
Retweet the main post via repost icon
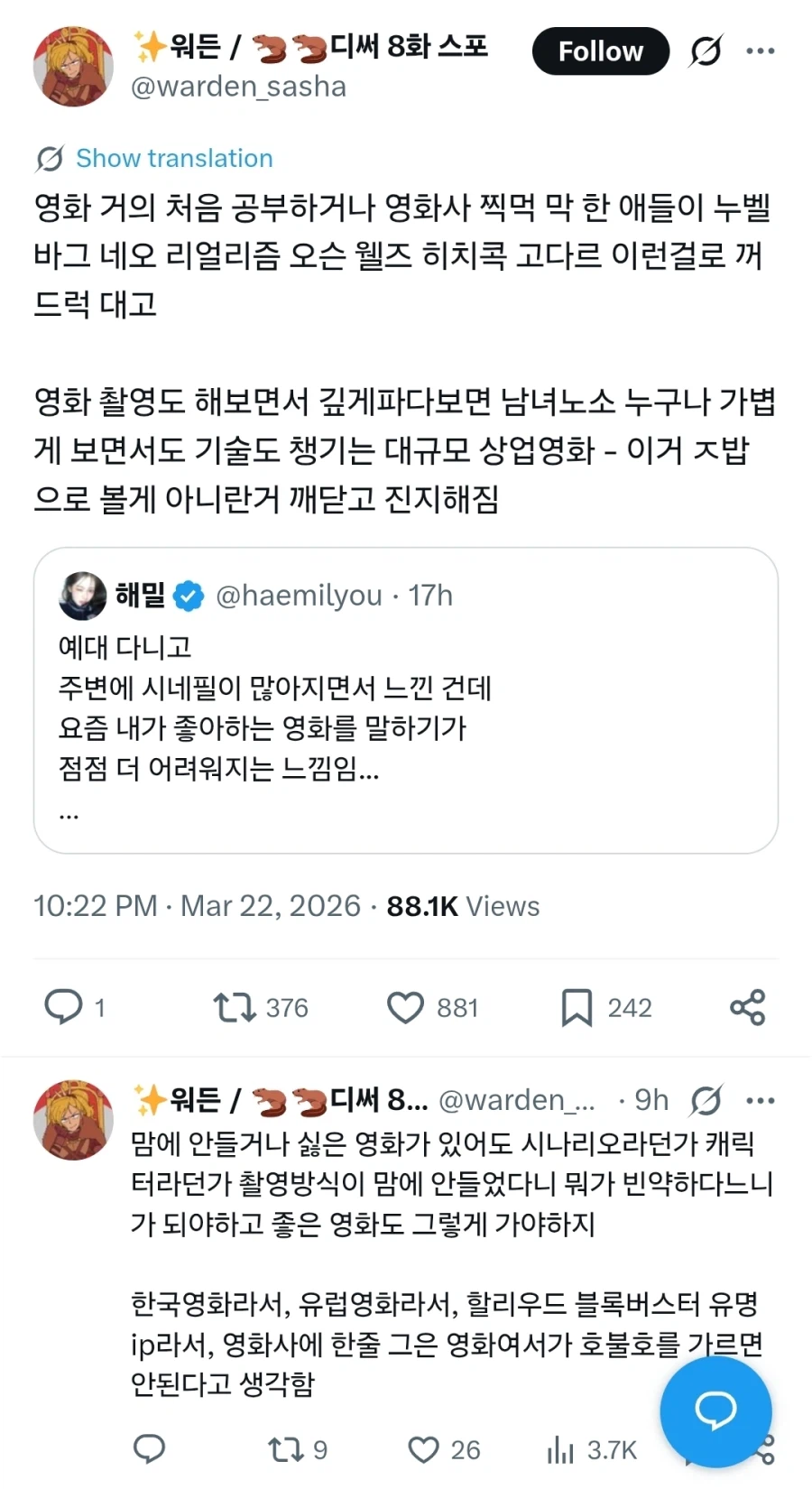[236, 1008]
